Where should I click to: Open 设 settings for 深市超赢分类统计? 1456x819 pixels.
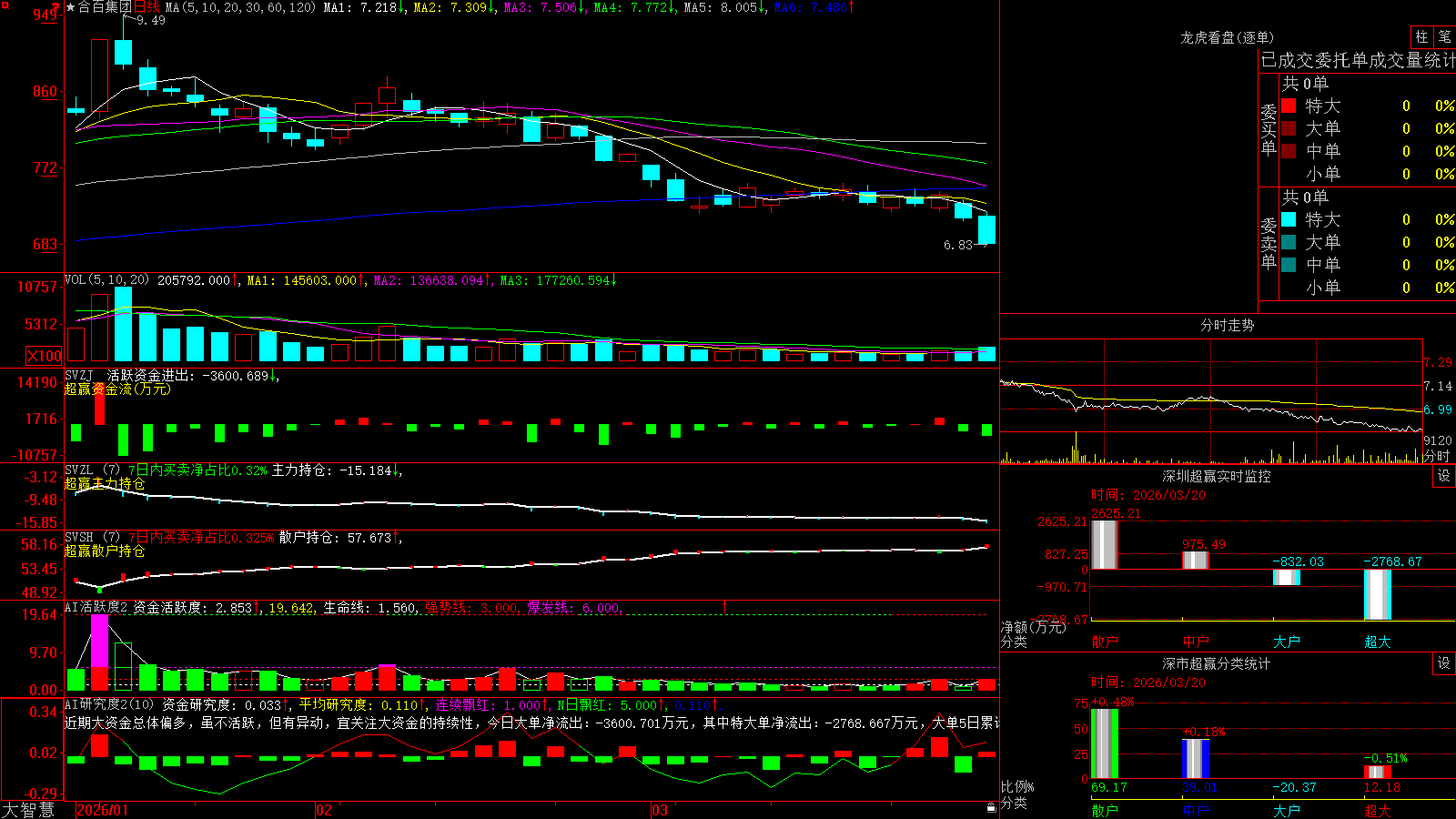coord(1444,663)
